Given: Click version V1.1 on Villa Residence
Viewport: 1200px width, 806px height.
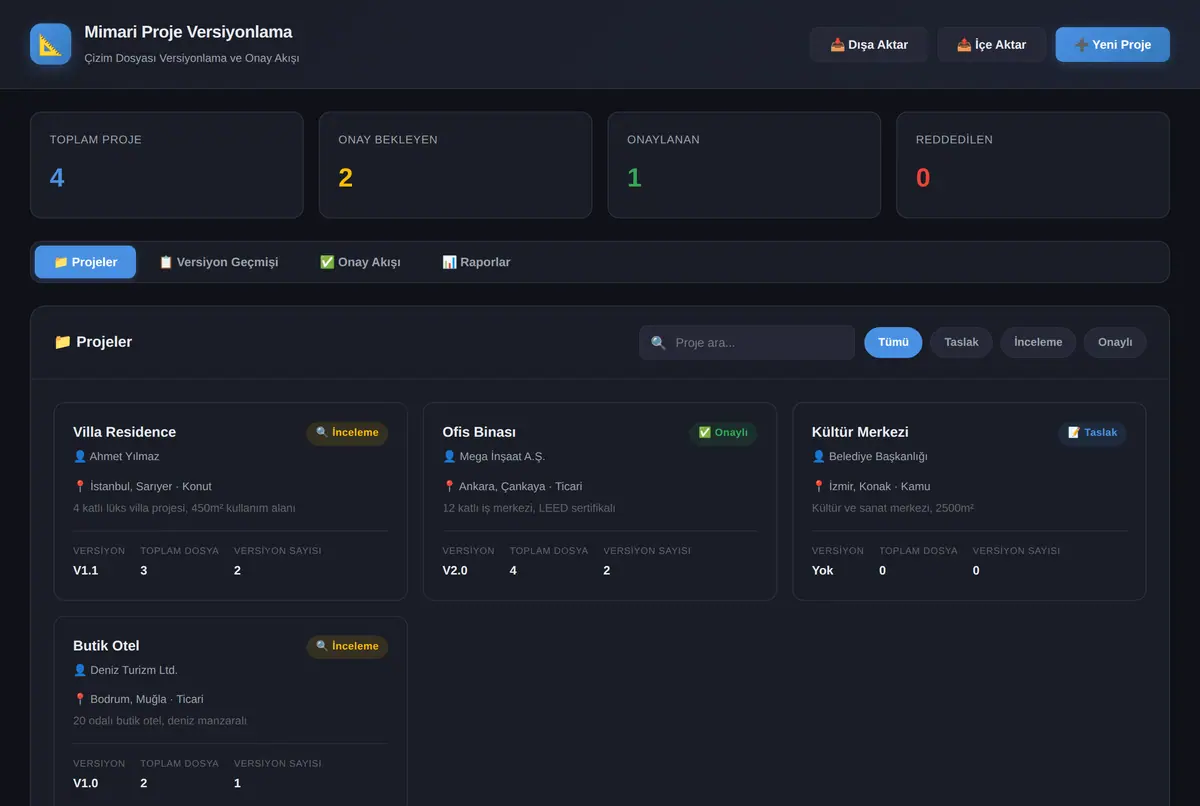Looking at the screenshot, I should click(86, 570).
